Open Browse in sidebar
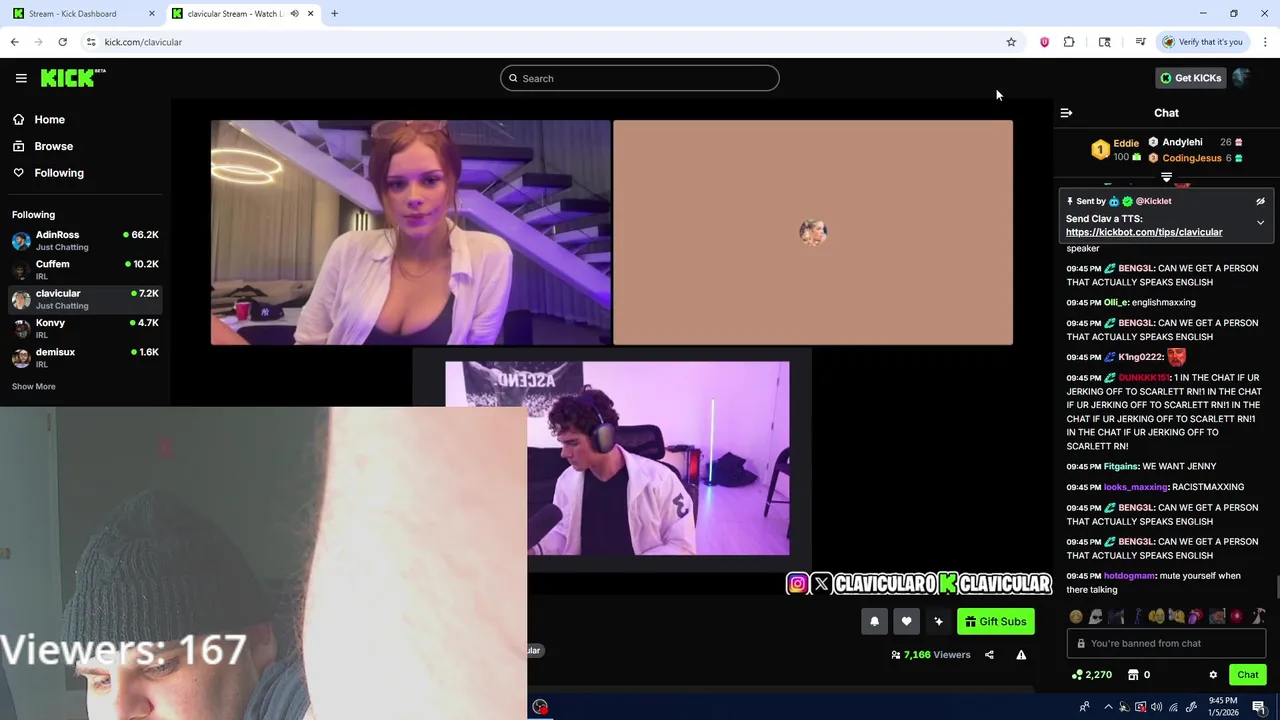This screenshot has width=1280, height=720. [53, 146]
